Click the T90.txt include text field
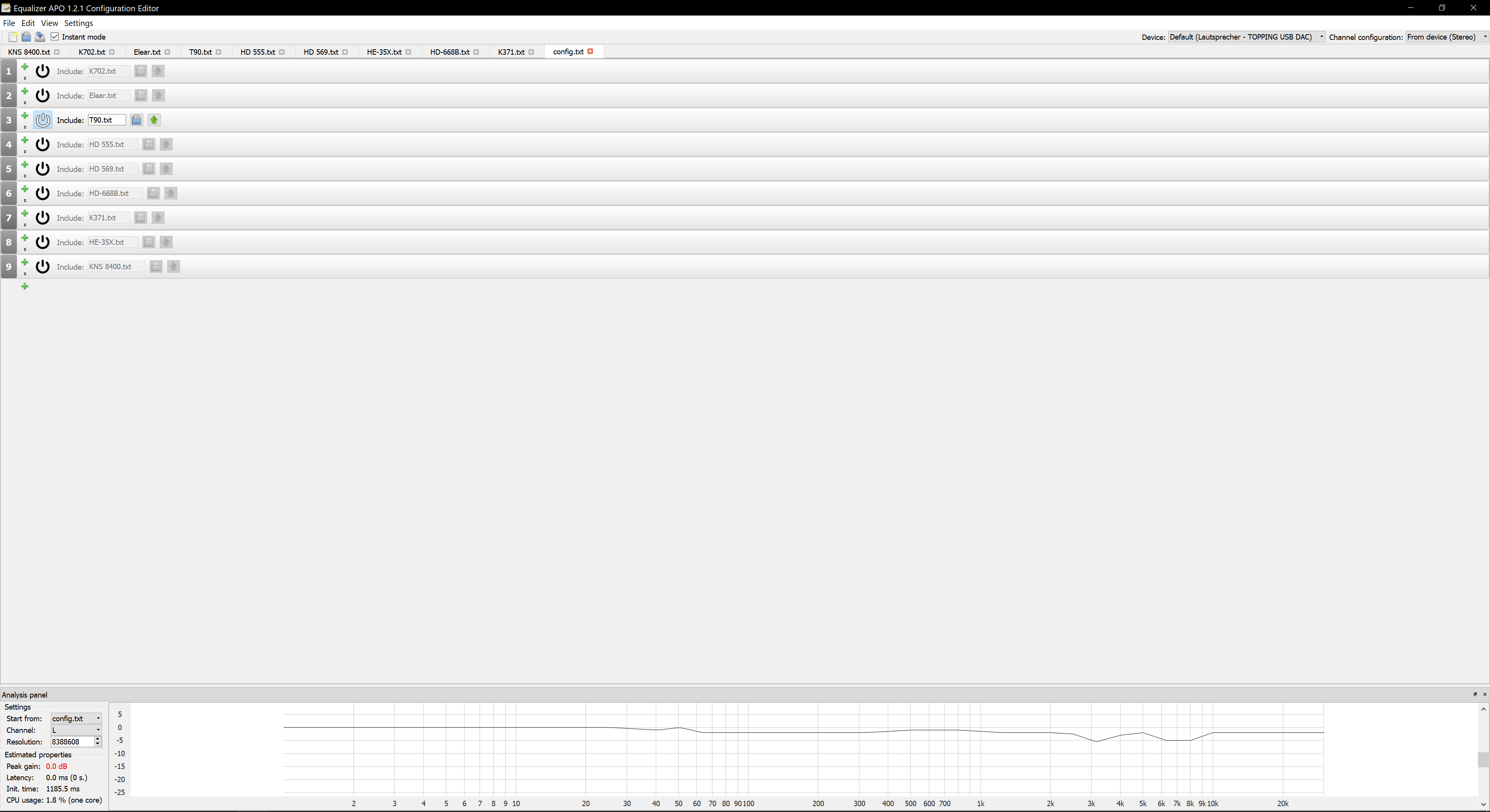Viewport: 1490px width, 812px height. click(106, 120)
